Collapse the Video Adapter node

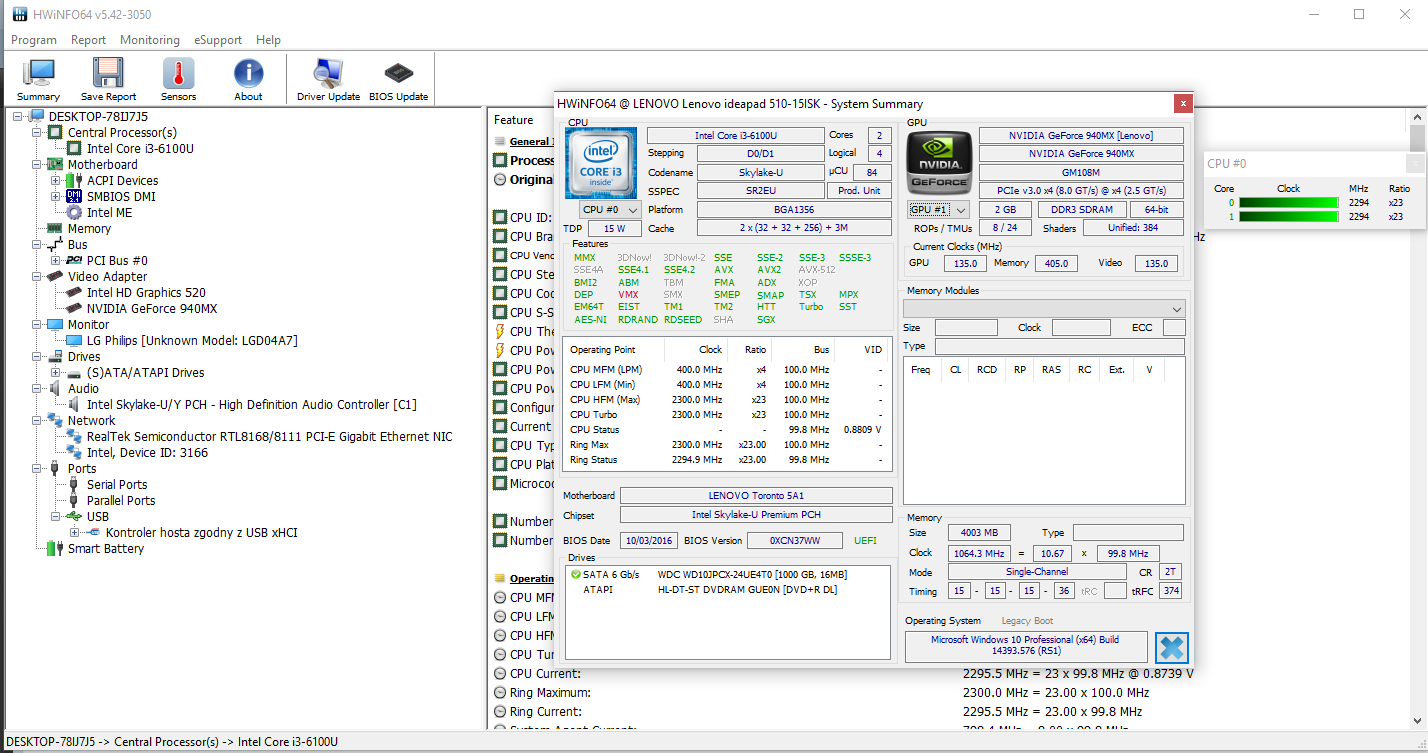[37, 277]
